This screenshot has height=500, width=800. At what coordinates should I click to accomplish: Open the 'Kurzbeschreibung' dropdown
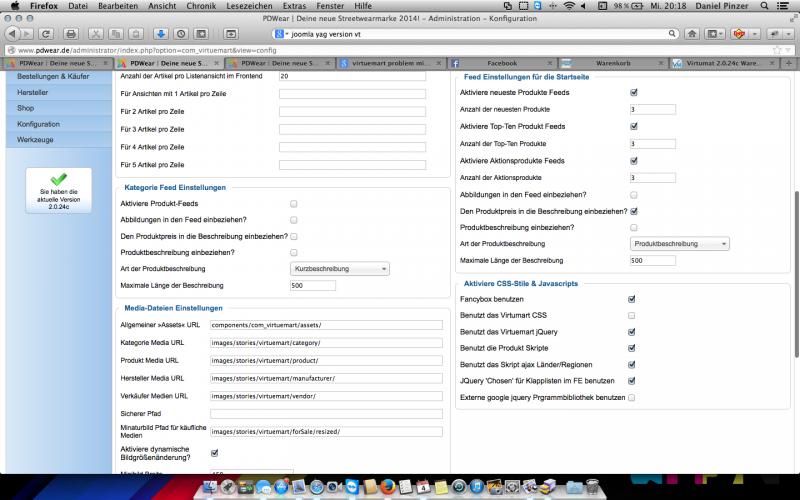tap(340, 268)
